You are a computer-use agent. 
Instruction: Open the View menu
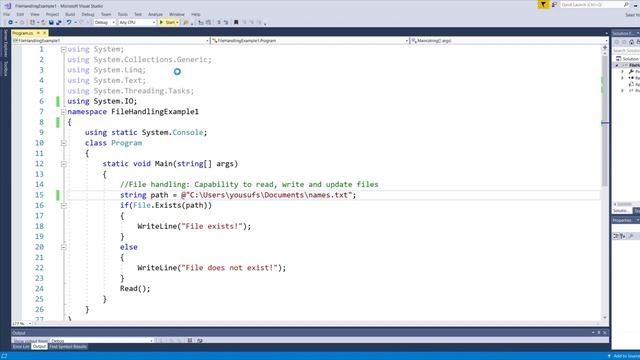point(35,14)
